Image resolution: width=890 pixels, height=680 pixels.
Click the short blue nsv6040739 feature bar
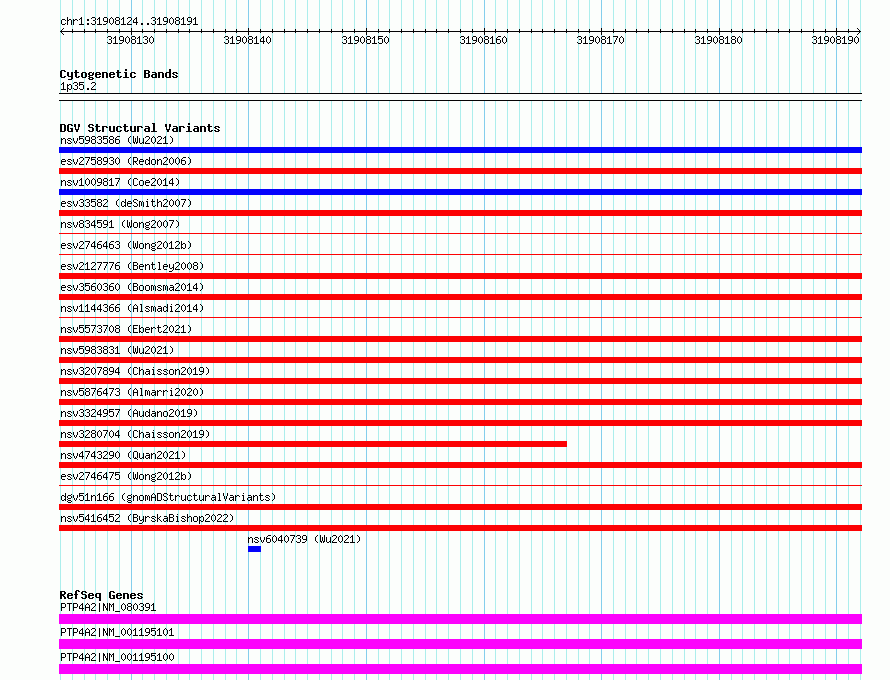tap(254, 549)
